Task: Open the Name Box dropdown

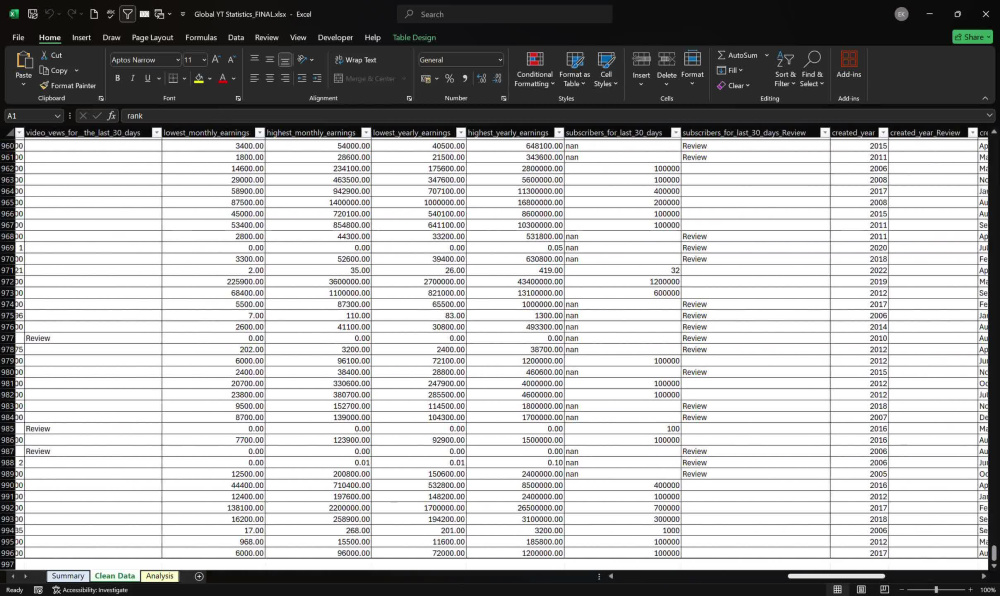Action: (x=57, y=116)
